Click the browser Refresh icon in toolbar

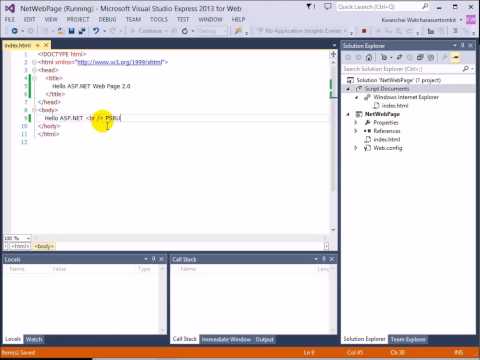(185, 31)
